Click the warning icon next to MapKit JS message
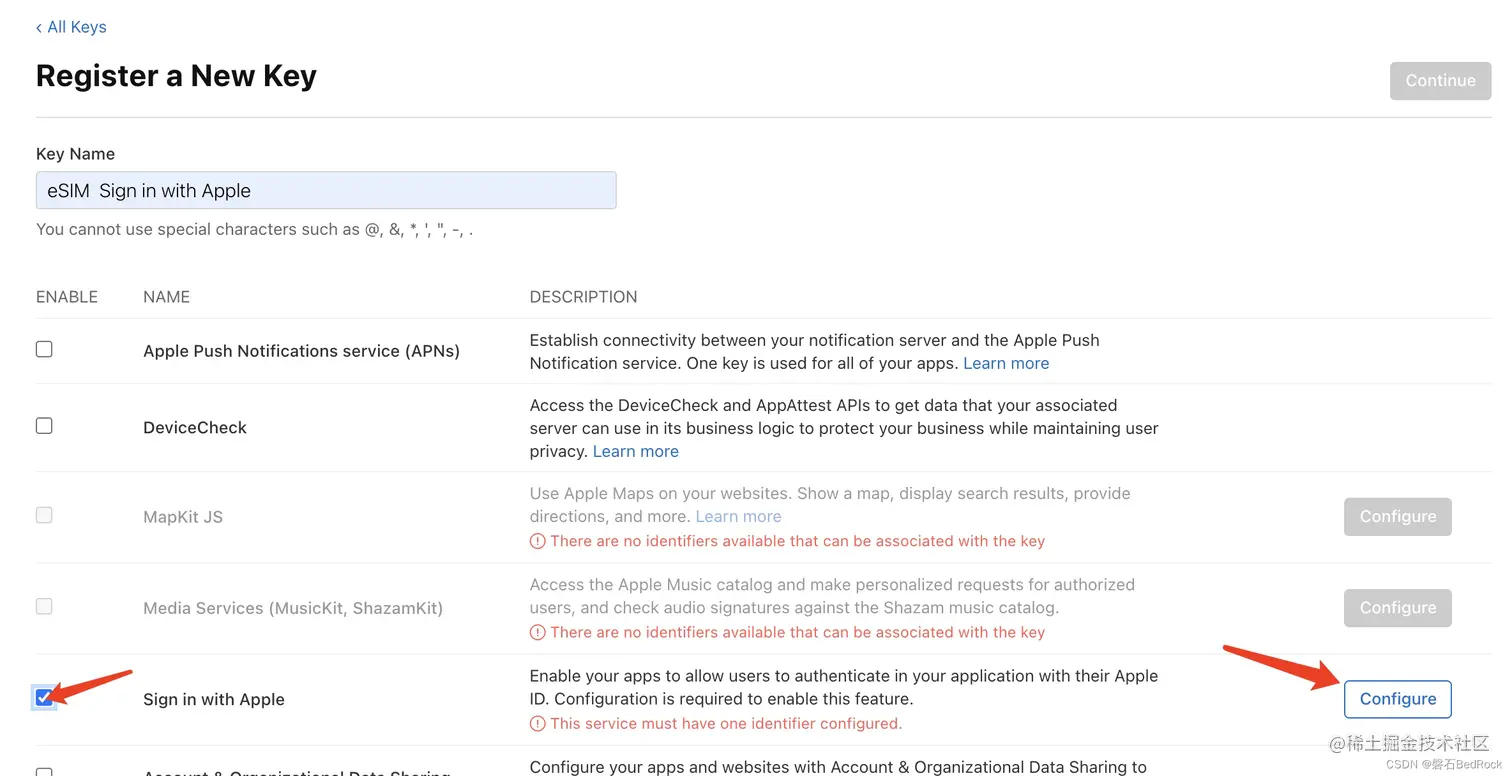This screenshot has height=776, width=1512. click(x=537, y=540)
